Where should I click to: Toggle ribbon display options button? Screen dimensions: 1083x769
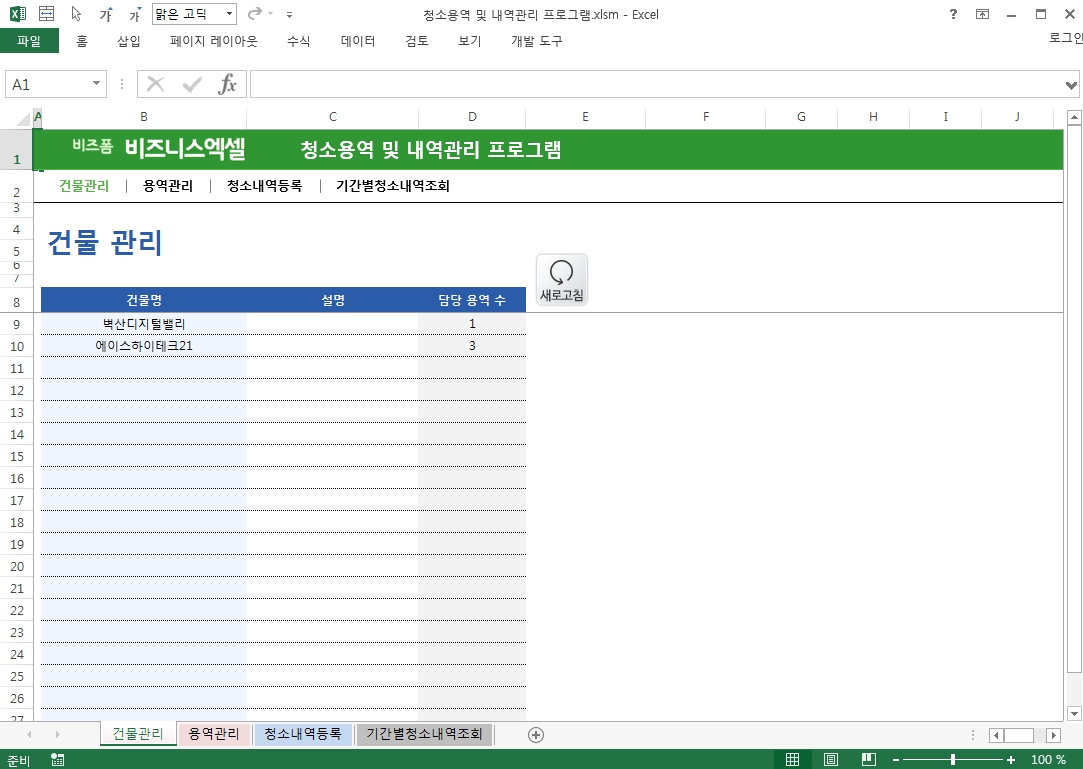[983, 14]
